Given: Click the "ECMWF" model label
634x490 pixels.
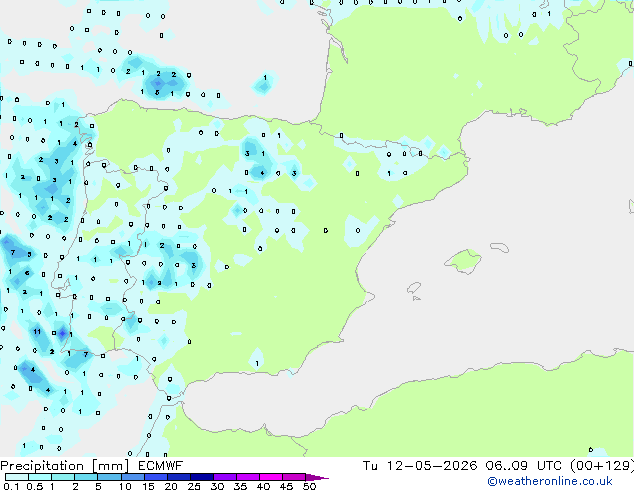Looking at the screenshot, I should click(x=160, y=466).
